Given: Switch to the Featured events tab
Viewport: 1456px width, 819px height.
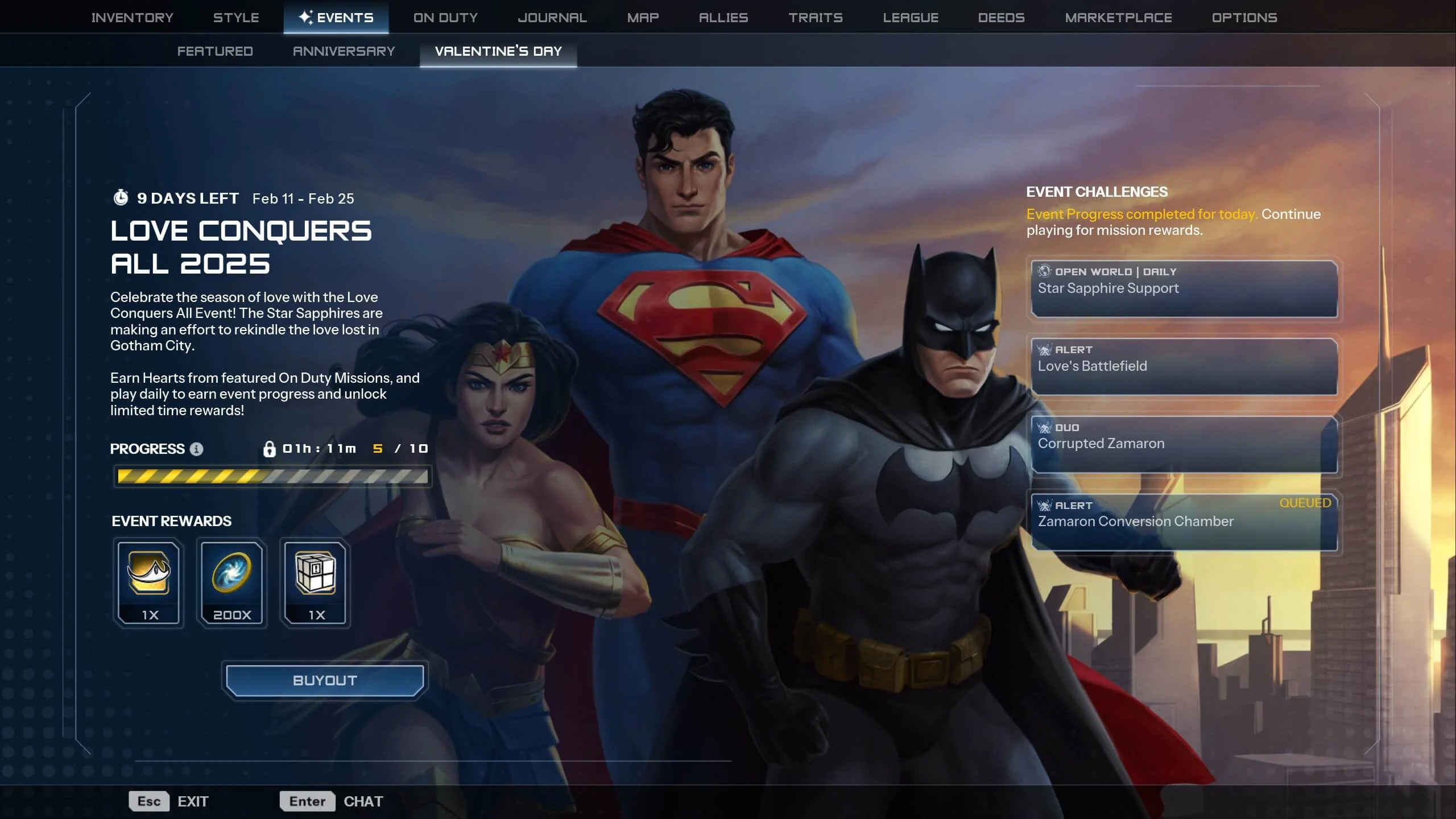Looking at the screenshot, I should [x=215, y=51].
